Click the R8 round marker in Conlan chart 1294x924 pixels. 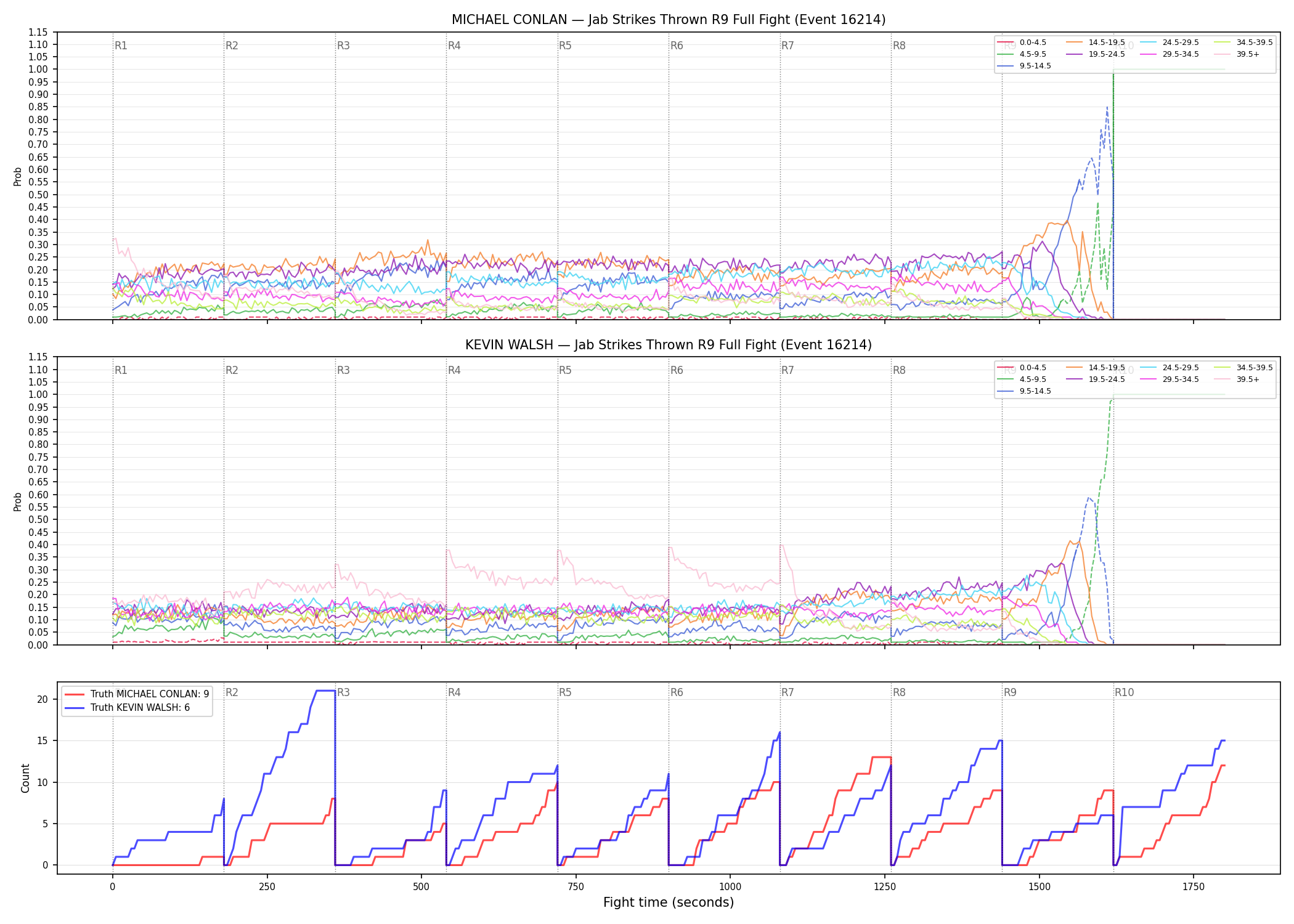tap(899, 46)
